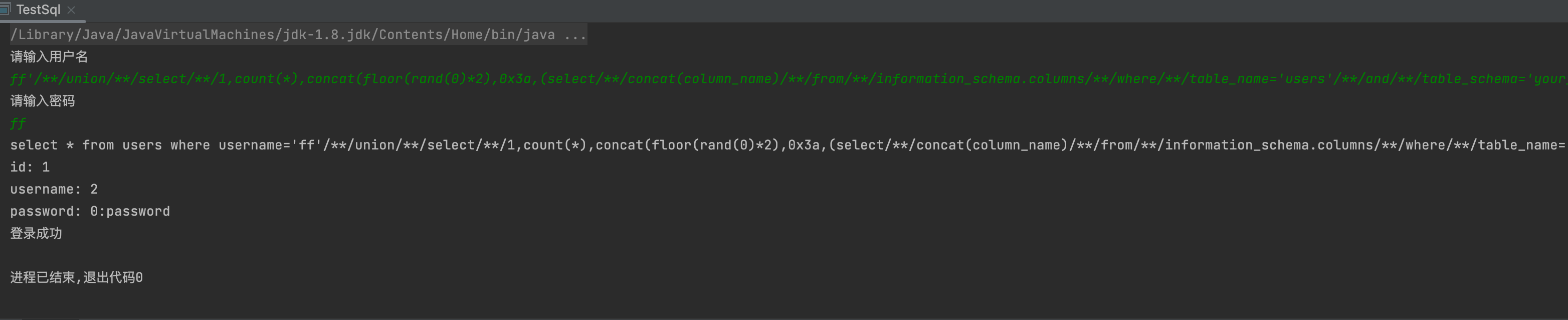Click the "登录成功" message
The image size is (1568, 320).
click(x=36, y=233)
